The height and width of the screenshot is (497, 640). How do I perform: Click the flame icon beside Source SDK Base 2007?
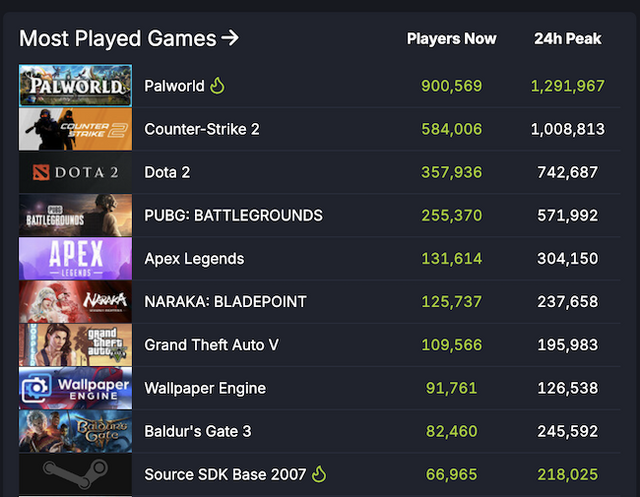click(319, 474)
